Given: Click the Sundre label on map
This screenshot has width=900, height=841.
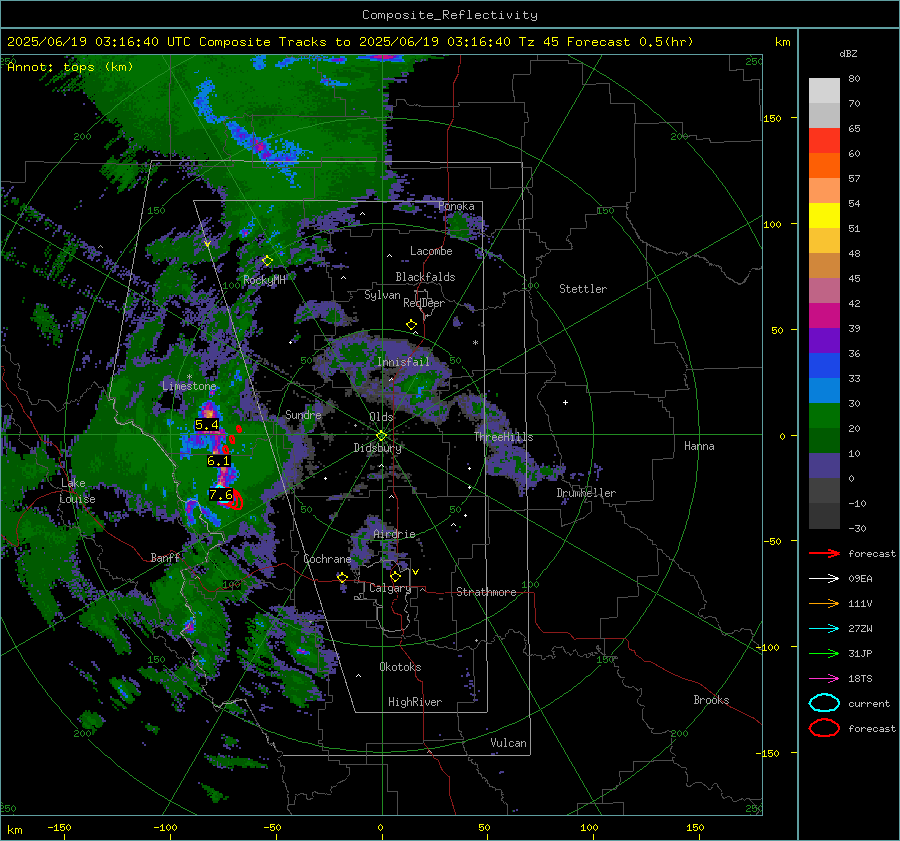Looking at the screenshot, I should click(303, 415).
